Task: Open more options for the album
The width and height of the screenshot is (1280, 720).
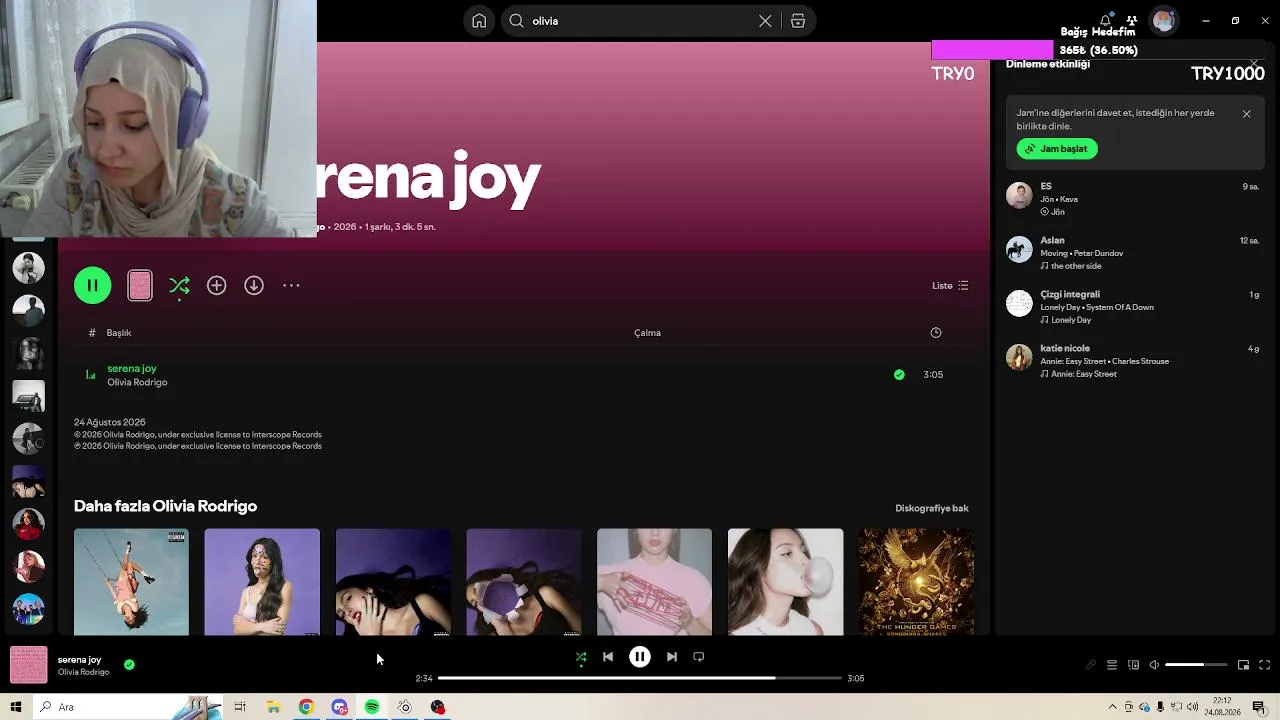Action: pyautogui.click(x=291, y=286)
